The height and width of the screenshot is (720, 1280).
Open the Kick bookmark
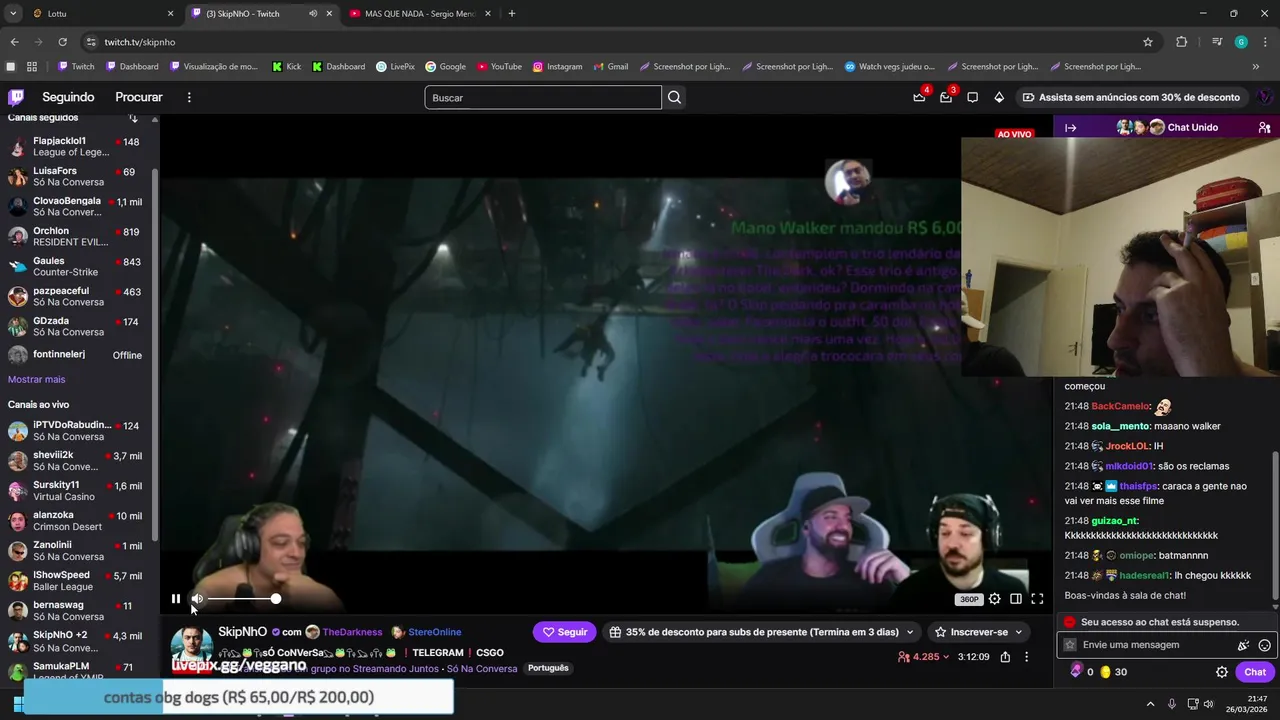[x=286, y=67]
